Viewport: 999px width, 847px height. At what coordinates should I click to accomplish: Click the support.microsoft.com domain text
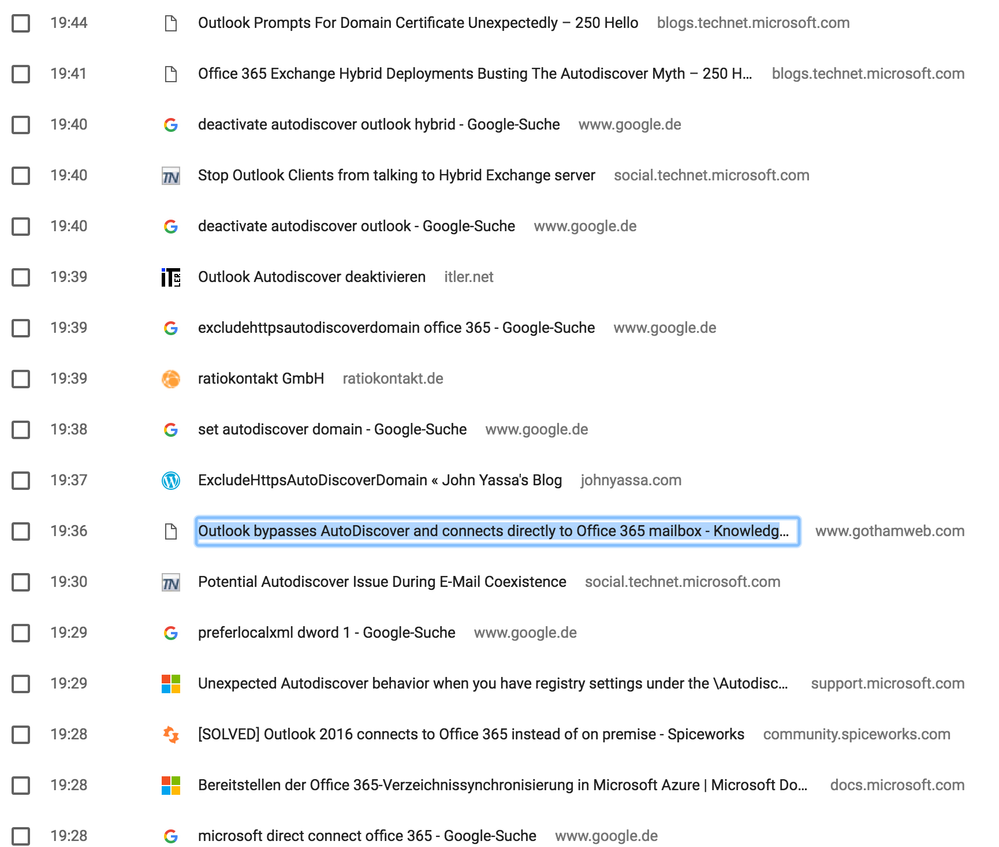[888, 684]
